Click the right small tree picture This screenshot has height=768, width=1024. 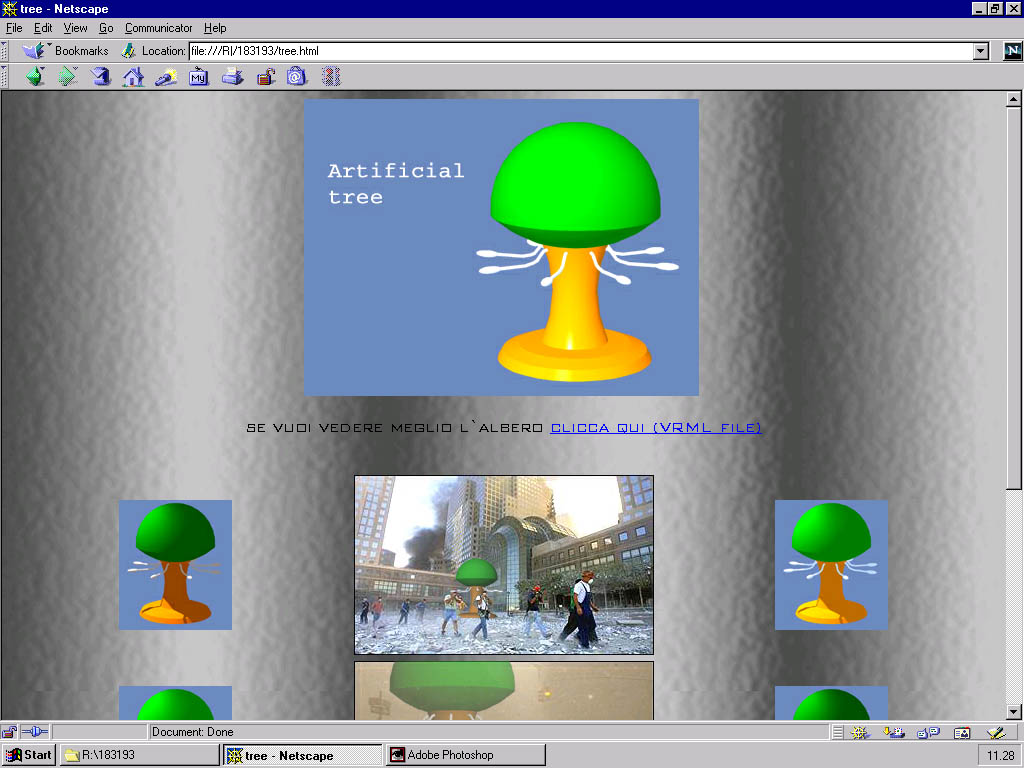tap(831, 565)
